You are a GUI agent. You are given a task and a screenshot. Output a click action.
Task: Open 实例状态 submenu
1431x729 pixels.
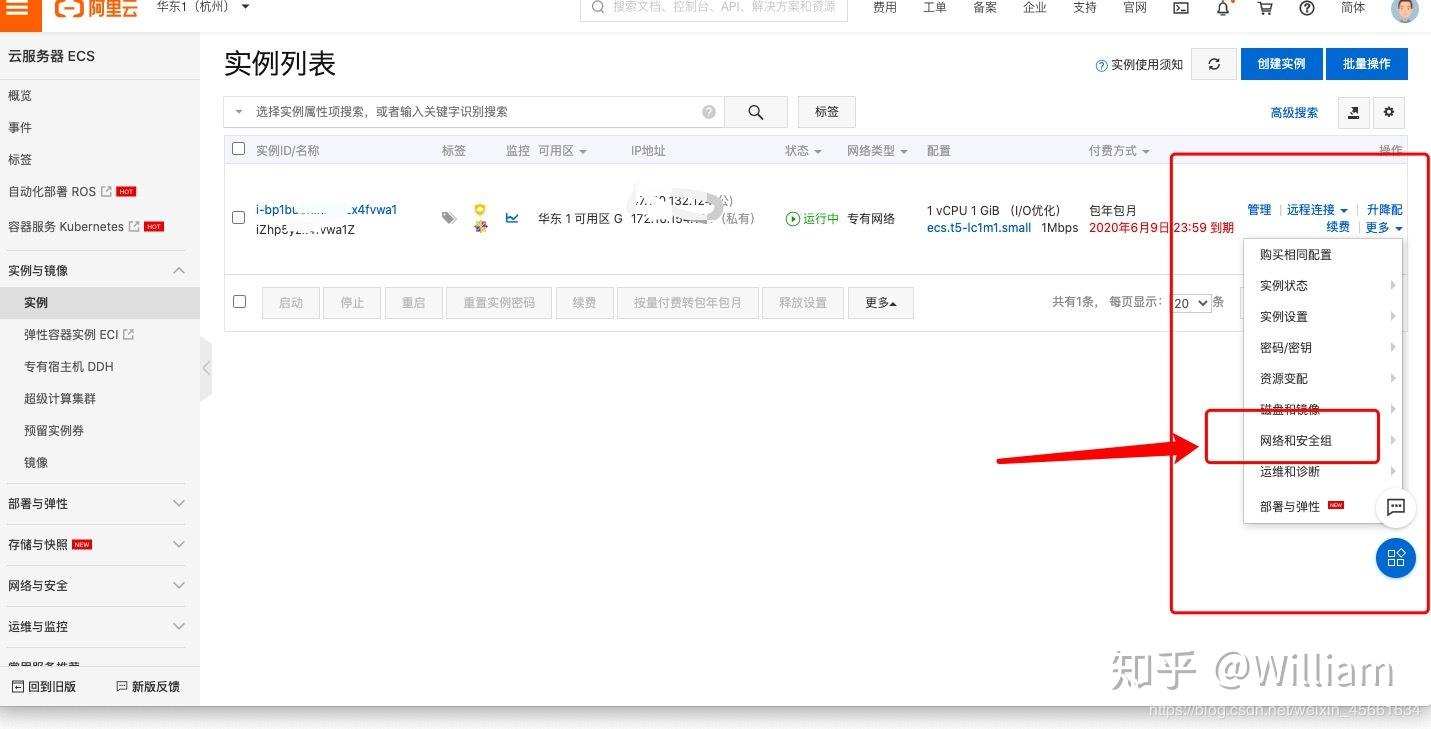point(1323,285)
